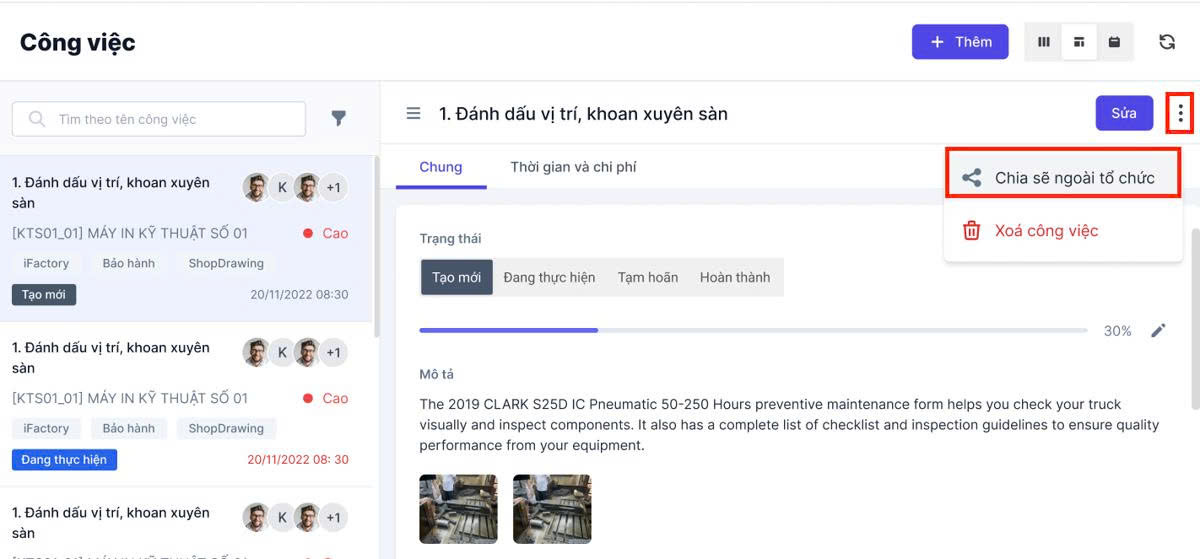
Task: Select the split layout view icon
Action: (x=1079, y=42)
